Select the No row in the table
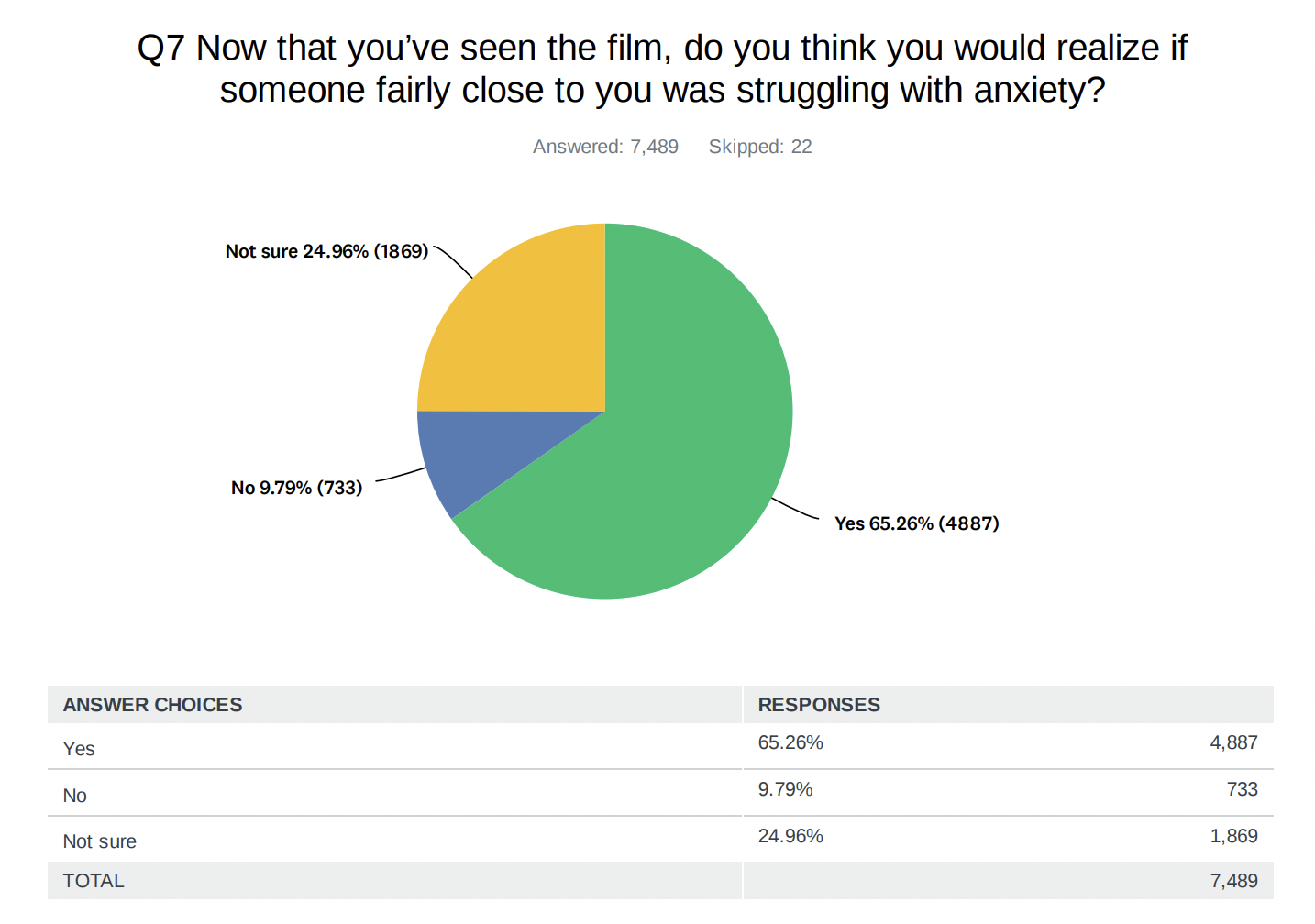Image resolution: width=1315 pixels, height=924 pixels. click(660, 793)
